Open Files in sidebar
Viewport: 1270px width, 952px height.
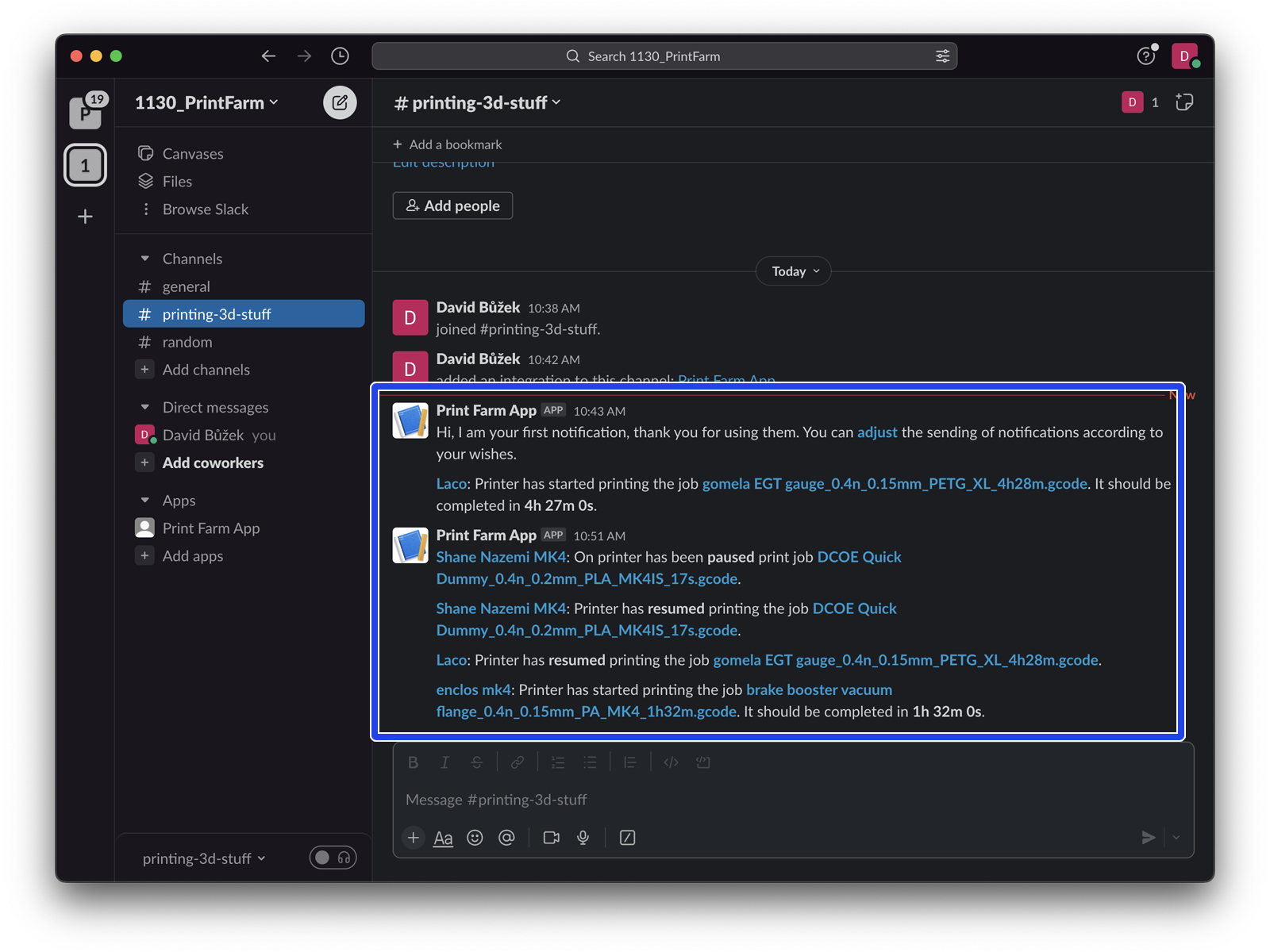[244, 182]
